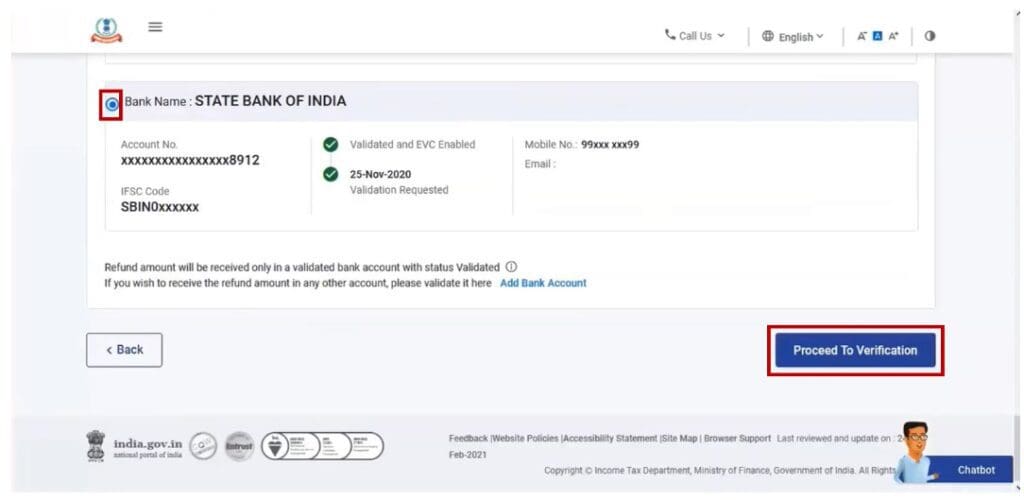Open Website Policies footer link

pyautogui.click(x=526, y=439)
